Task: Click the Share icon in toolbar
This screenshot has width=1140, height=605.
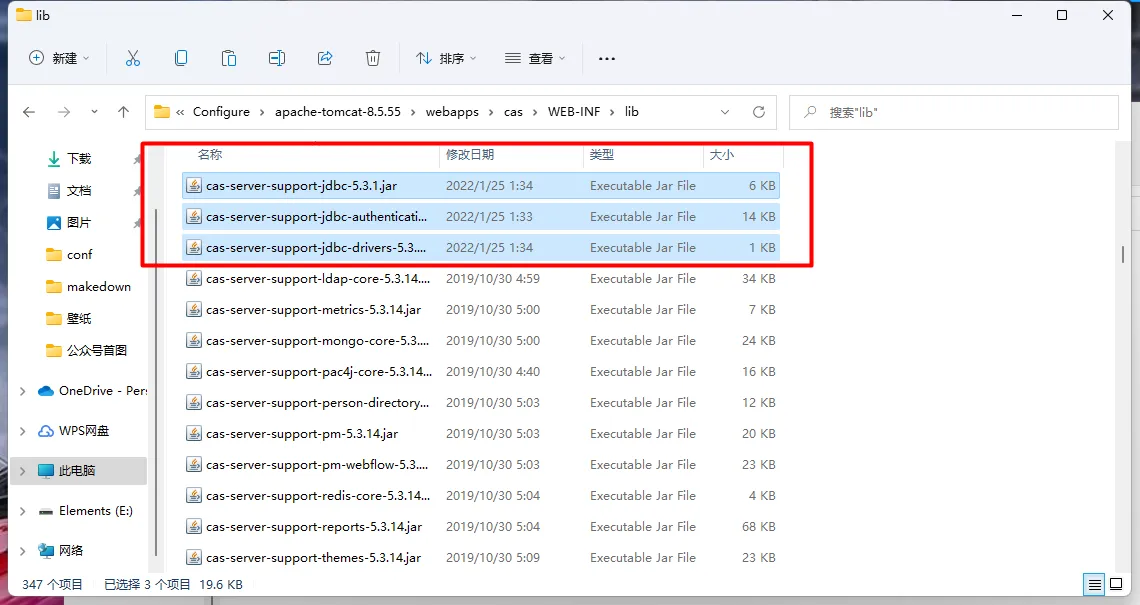Action: pyautogui.click(x=325, y=58)
